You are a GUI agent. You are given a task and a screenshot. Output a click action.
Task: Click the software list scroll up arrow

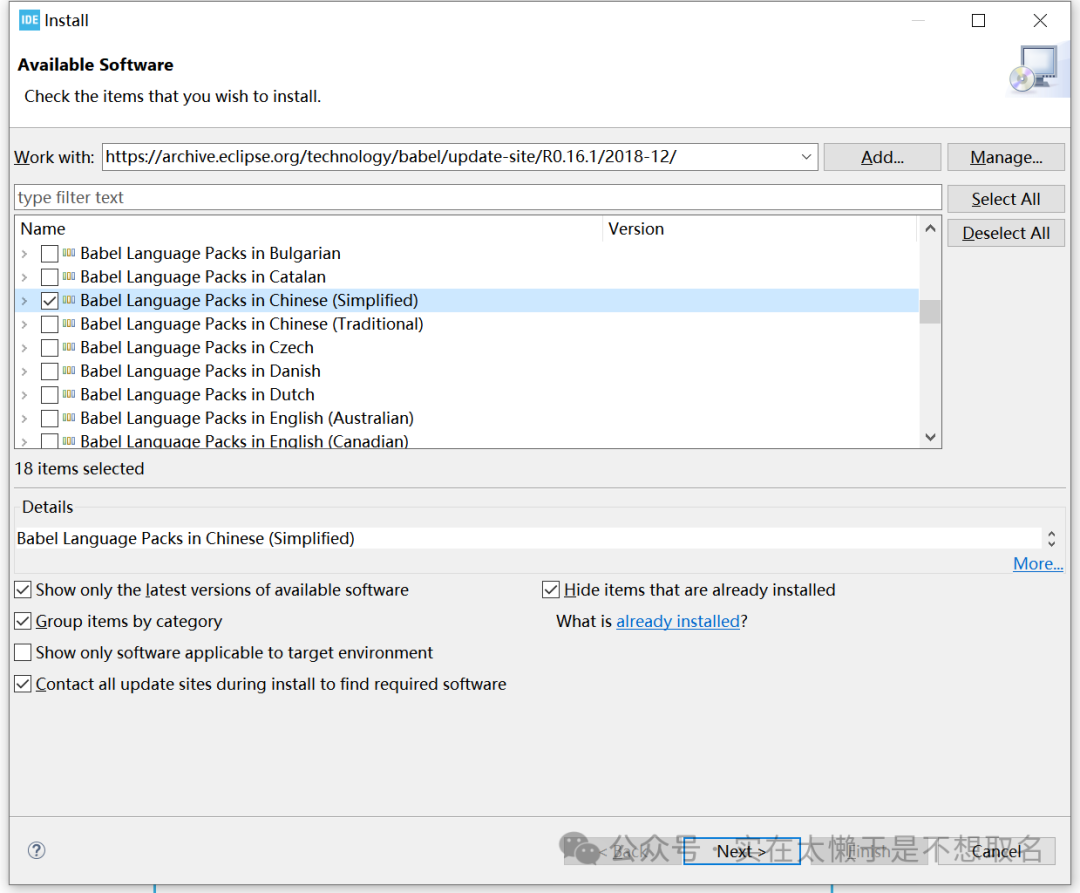(931, 228)
